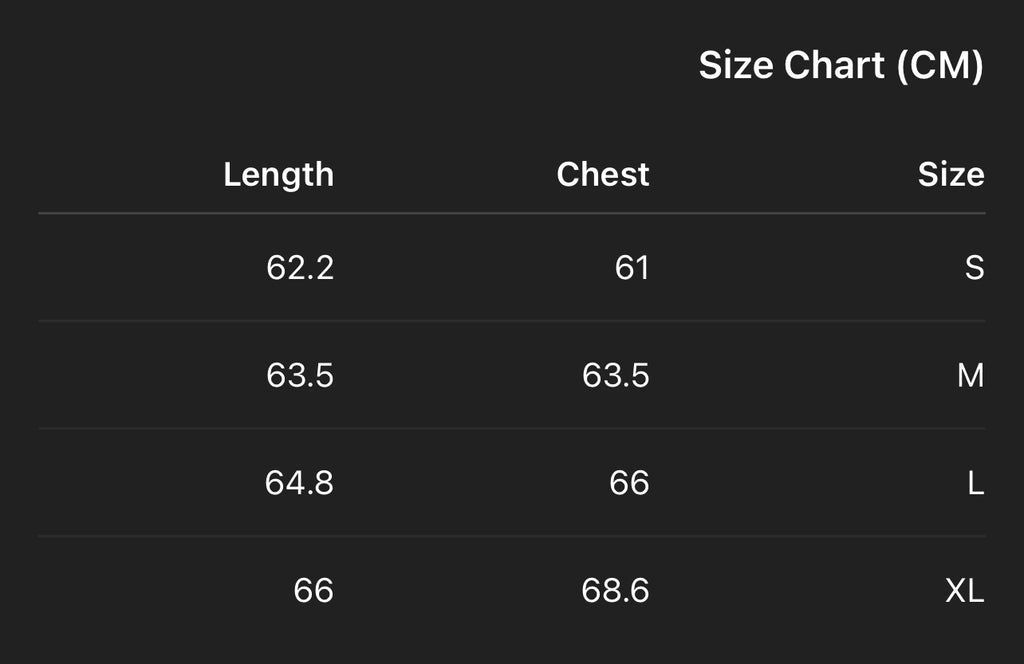
Task: Click the 62.2 length value
Action: (x=300, y=268)
